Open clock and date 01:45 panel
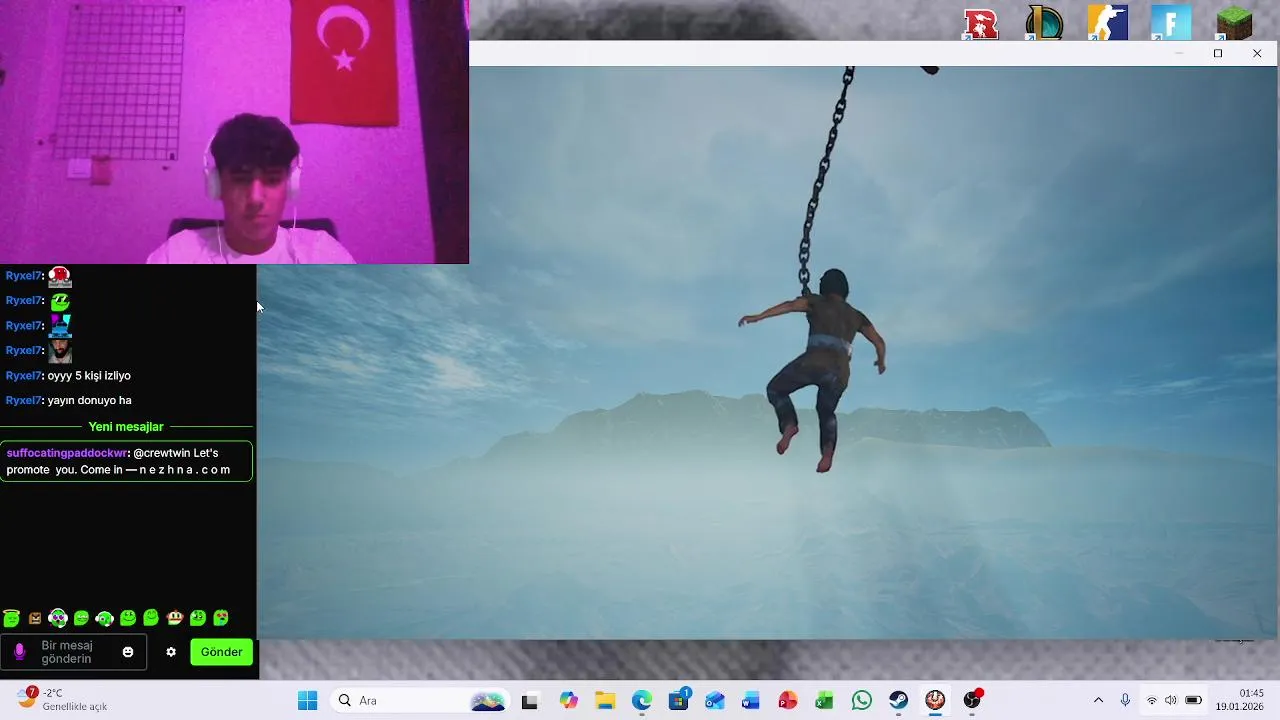The height and width of the screenshot is (720, 1280). pos(1239,700)
